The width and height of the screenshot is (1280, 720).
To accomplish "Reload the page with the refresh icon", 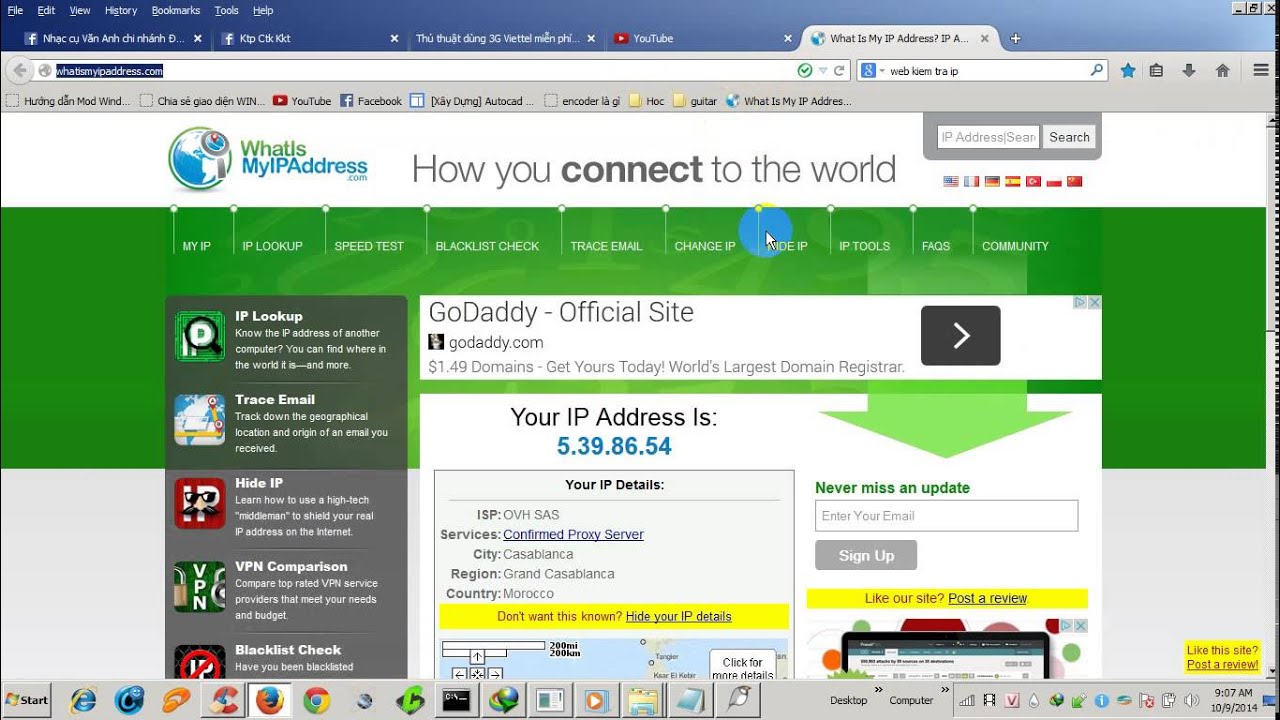I will 840,71.
